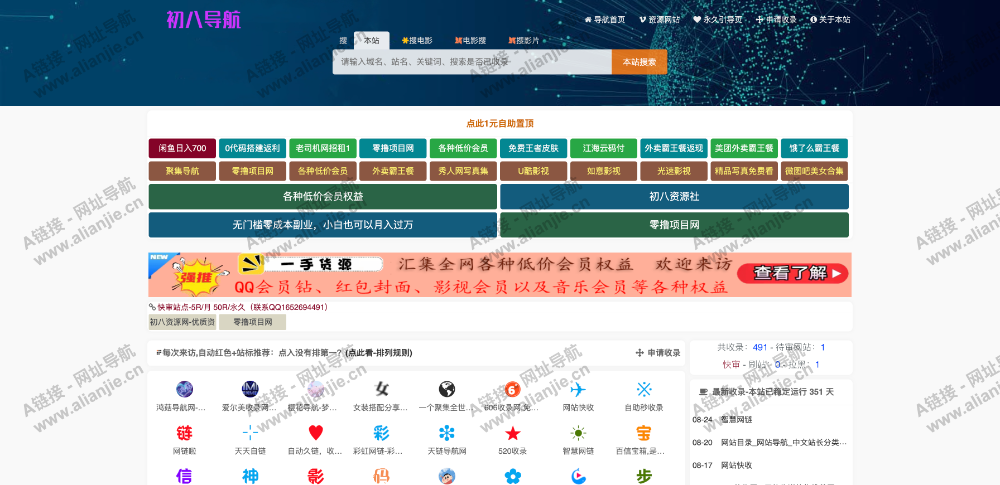
Task: Click the blue 彩 icon for 彩虹网链
Action: click(381, 433)
